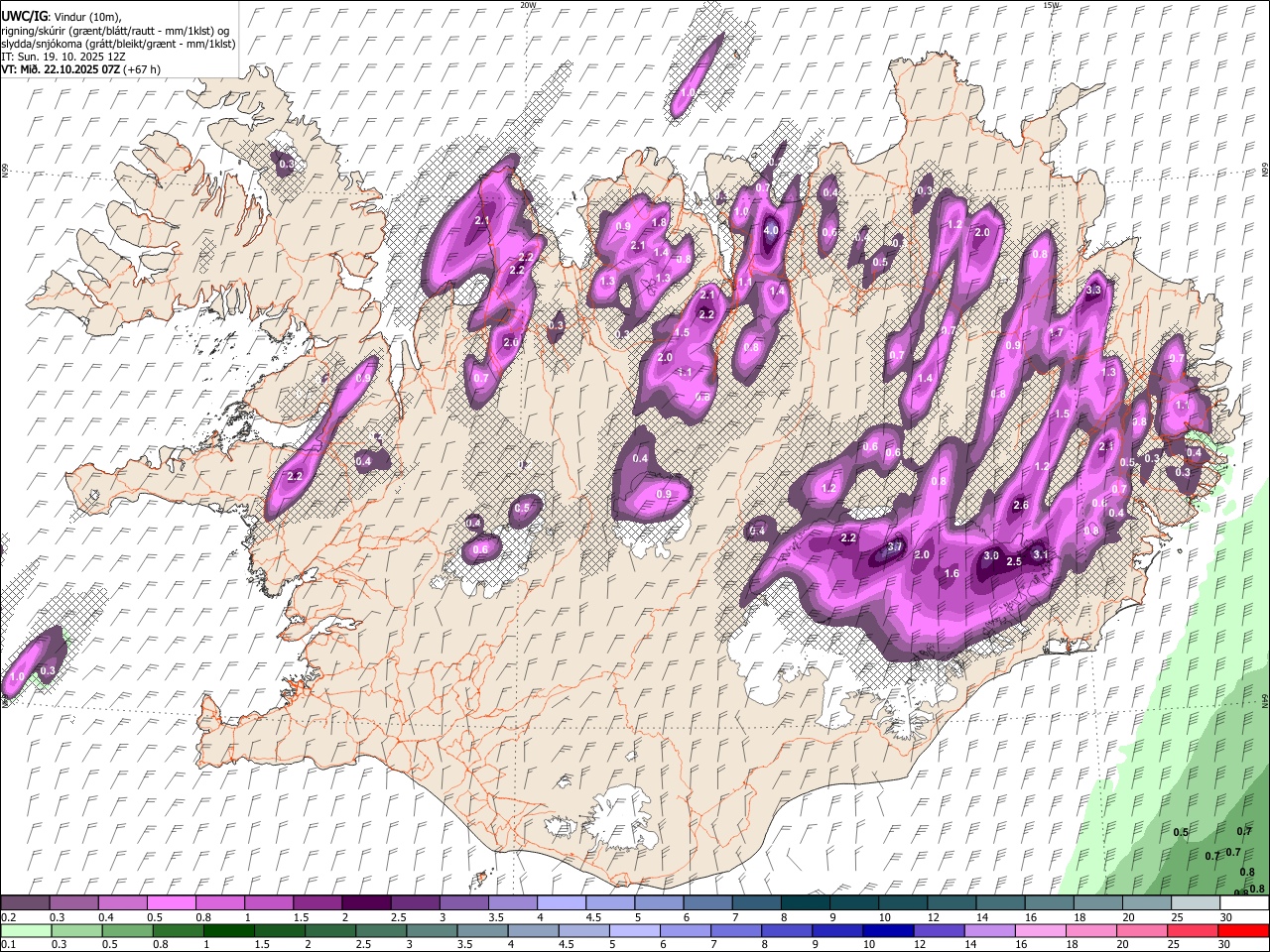
Task: Click the '2.6' precipitation value on the map
Action: pos(1020,506)
